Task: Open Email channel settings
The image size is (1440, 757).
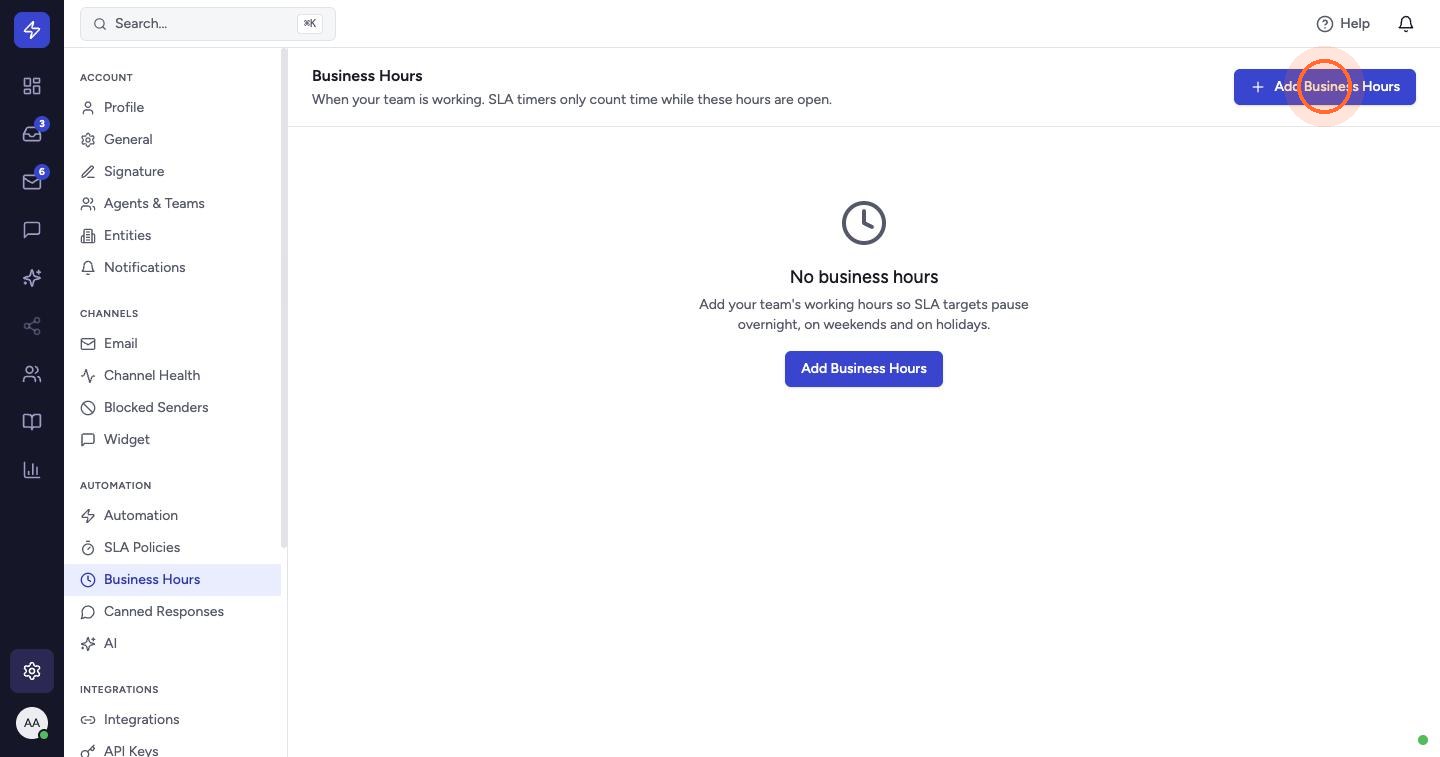Action: pos(172,344)
